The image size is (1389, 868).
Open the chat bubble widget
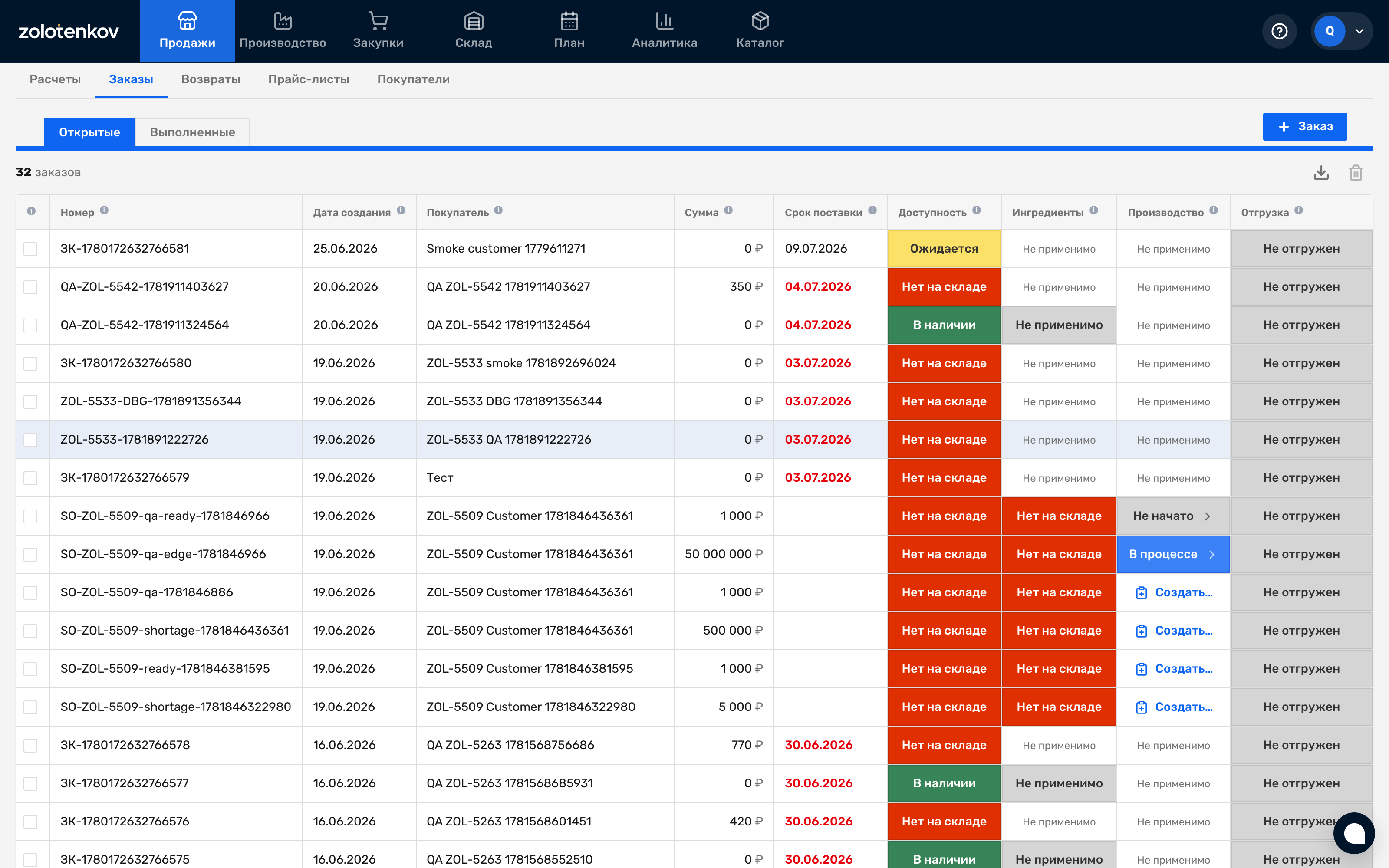click(x=1354, y=833)
